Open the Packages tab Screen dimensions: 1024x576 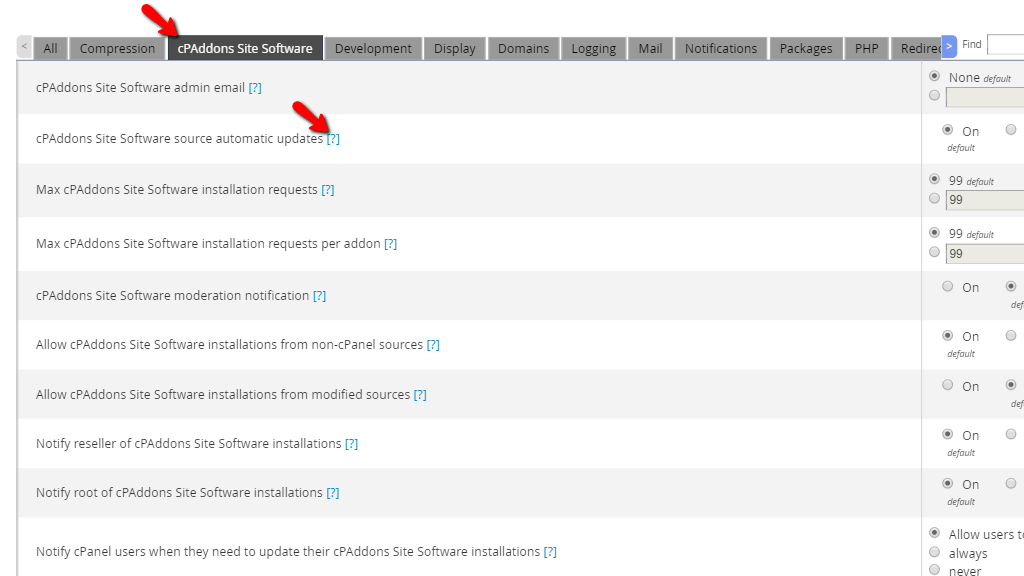click(x=806, y=48)
